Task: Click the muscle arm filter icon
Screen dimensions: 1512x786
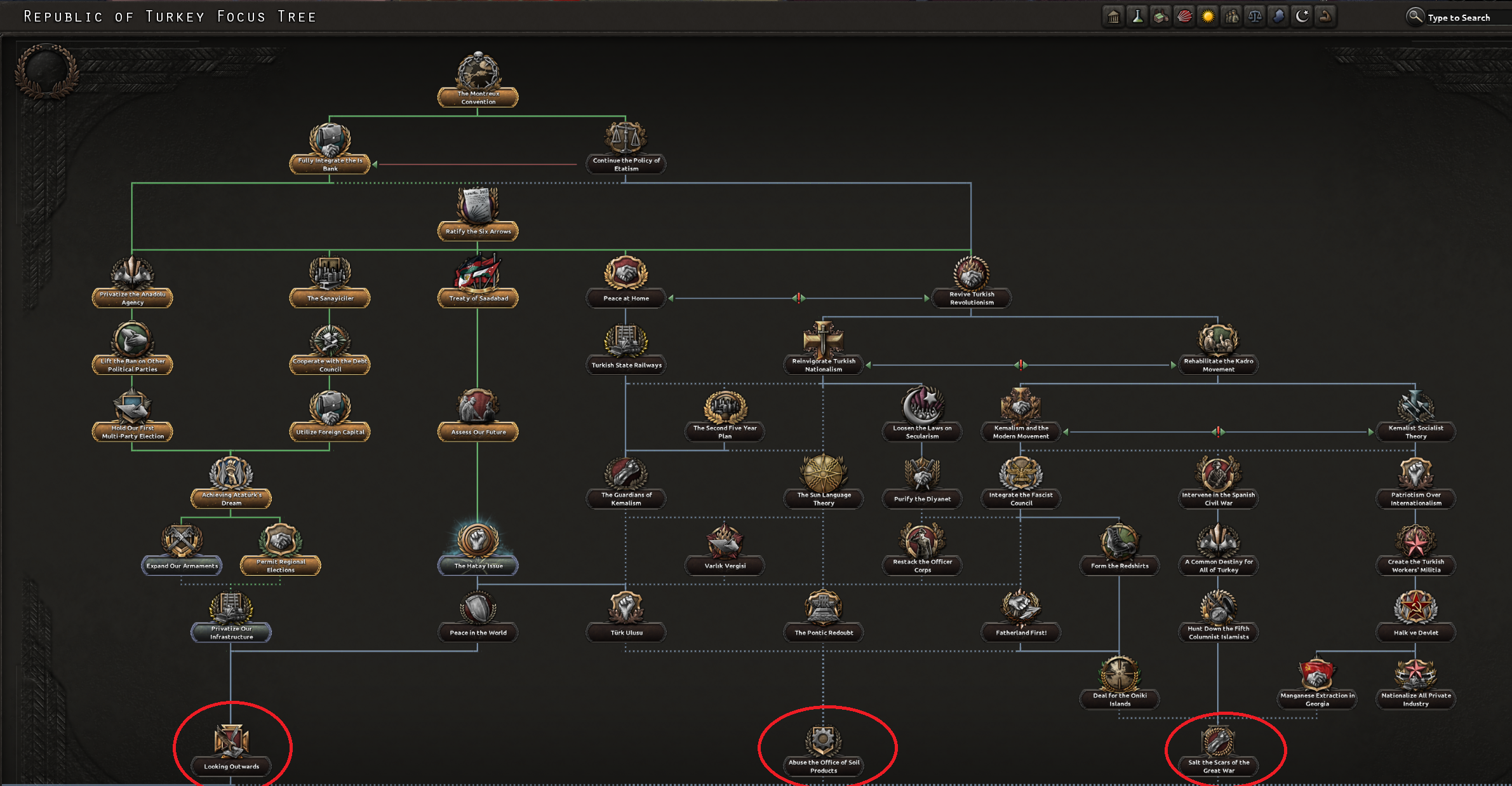Action: click(1325, 16)
